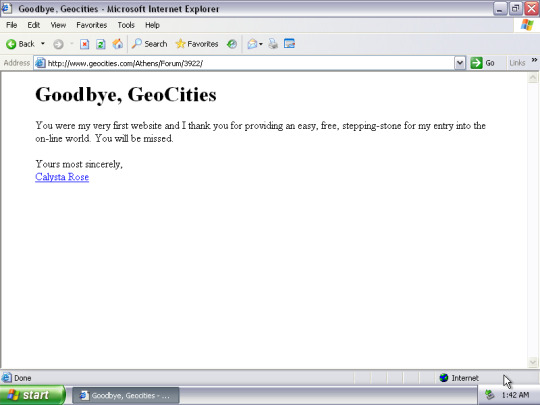
Task: Restore down the Internet Explorer window
Action: click(x=516, y=9)
